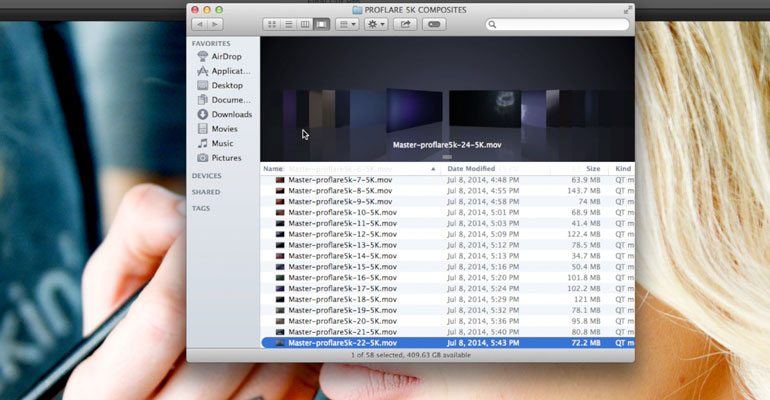Go forward with the Finder forward arrow
Screen dimensions: 770x400
[x=215, y=24]
